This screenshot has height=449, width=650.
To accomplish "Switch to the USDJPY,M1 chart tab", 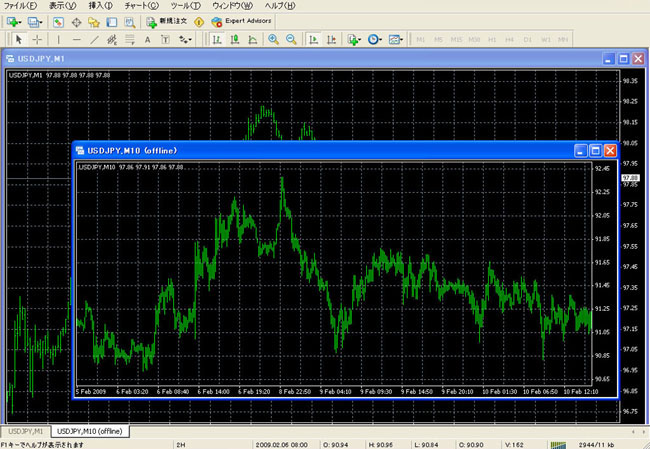I will [26, 431].
